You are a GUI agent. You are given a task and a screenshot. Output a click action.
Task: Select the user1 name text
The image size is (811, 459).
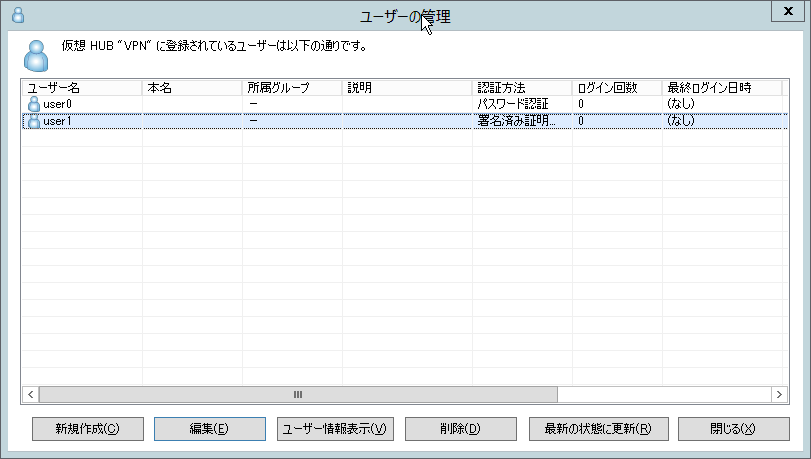[57, 121]
